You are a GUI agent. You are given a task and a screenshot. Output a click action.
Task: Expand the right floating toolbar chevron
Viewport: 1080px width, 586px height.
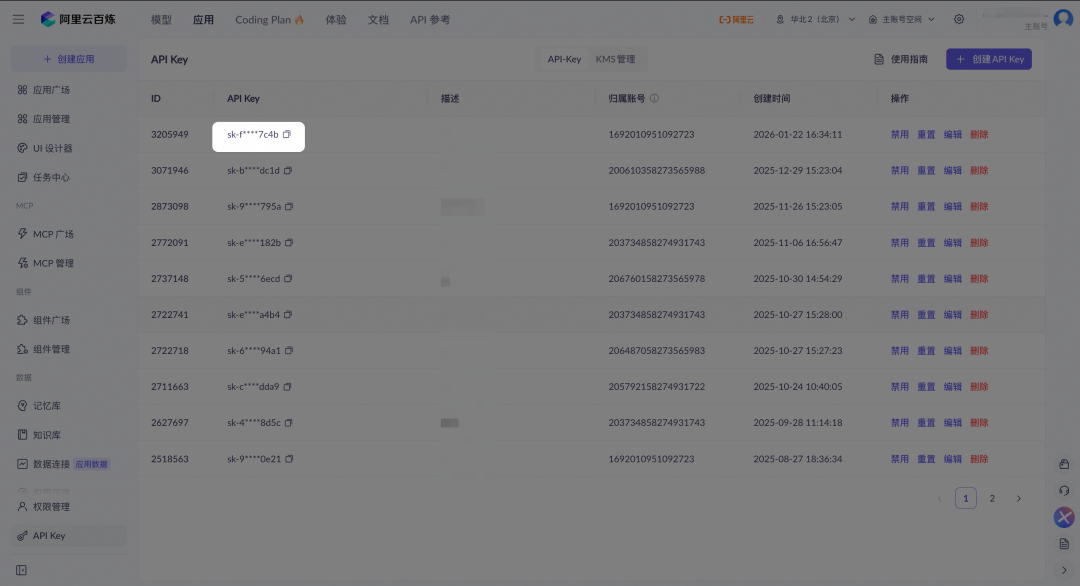pos(1064,570)
